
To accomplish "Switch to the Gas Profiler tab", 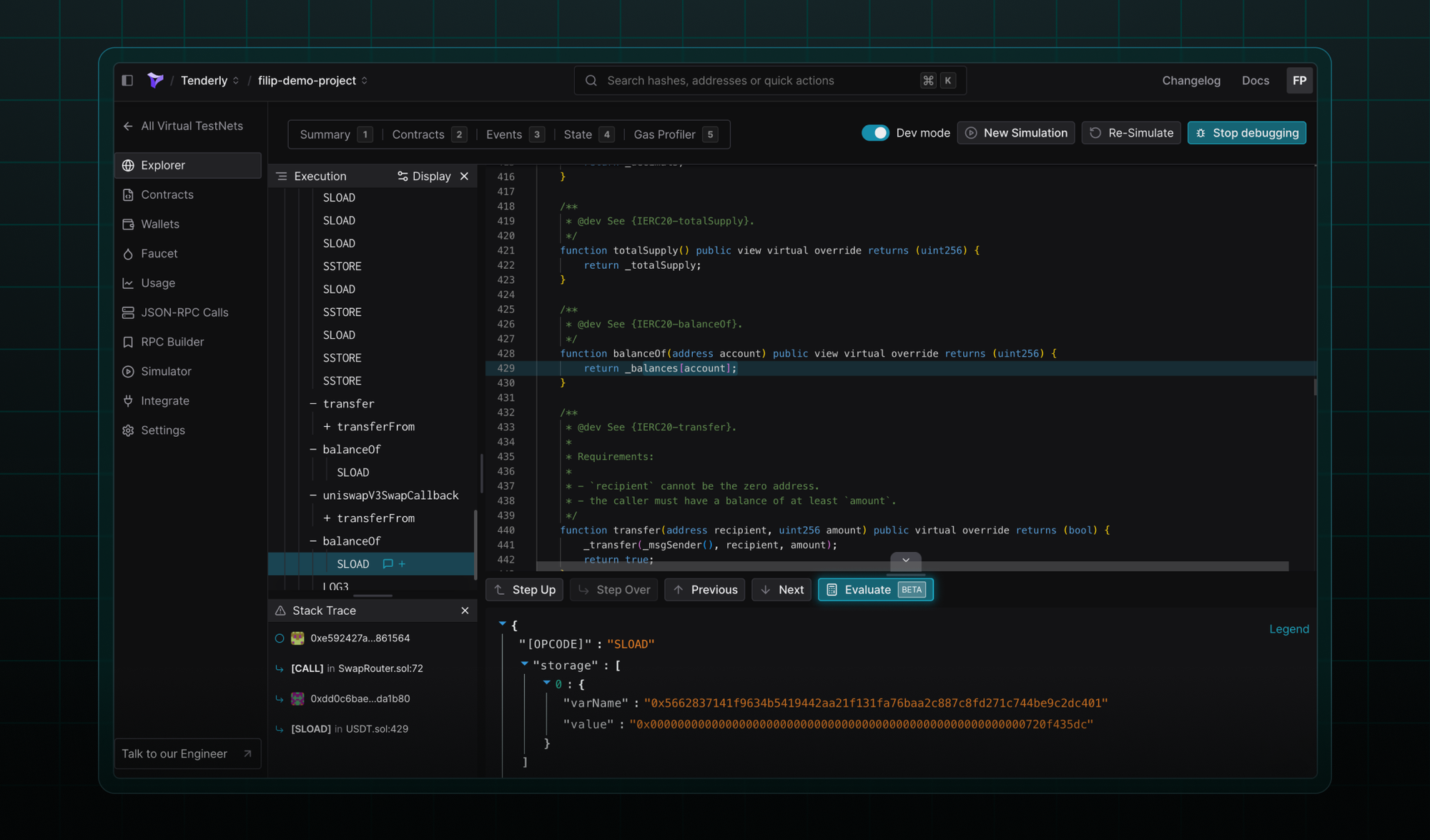I will tap(664, 134).
